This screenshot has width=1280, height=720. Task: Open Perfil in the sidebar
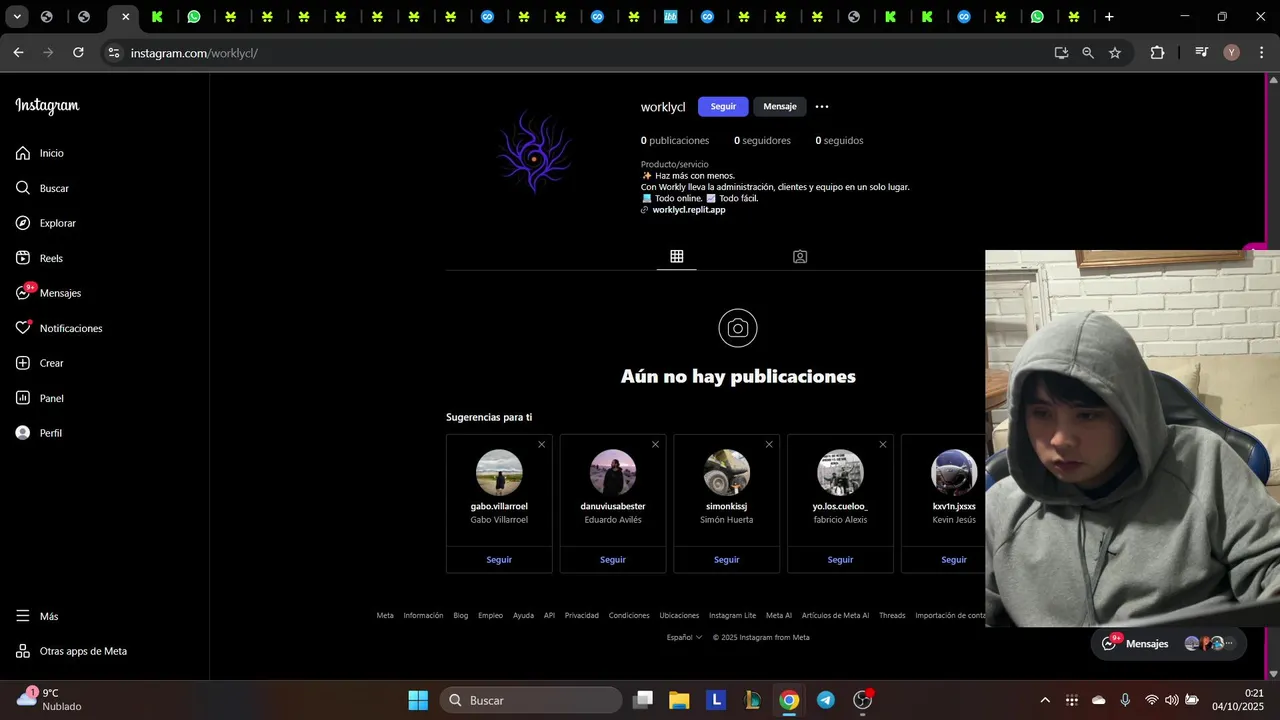[39, 433]
